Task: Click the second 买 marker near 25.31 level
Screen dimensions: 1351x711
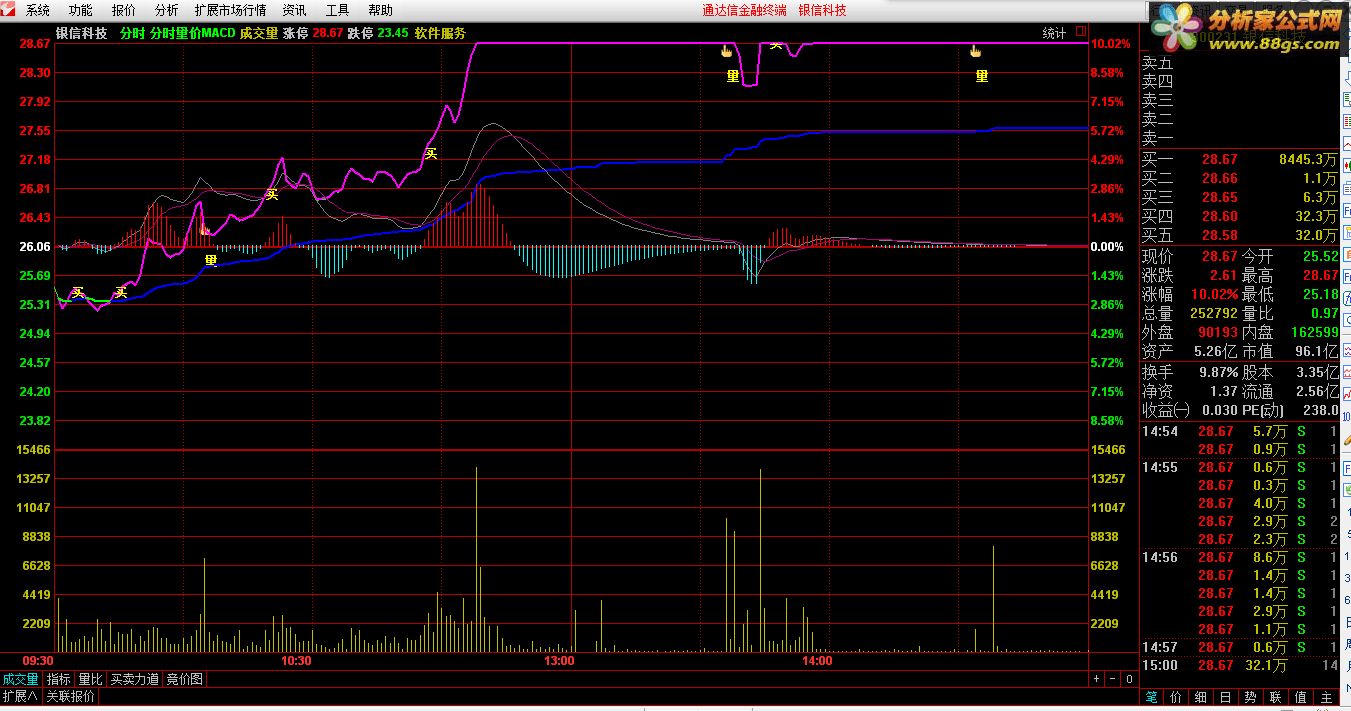Action: click(x=121, y=292)
